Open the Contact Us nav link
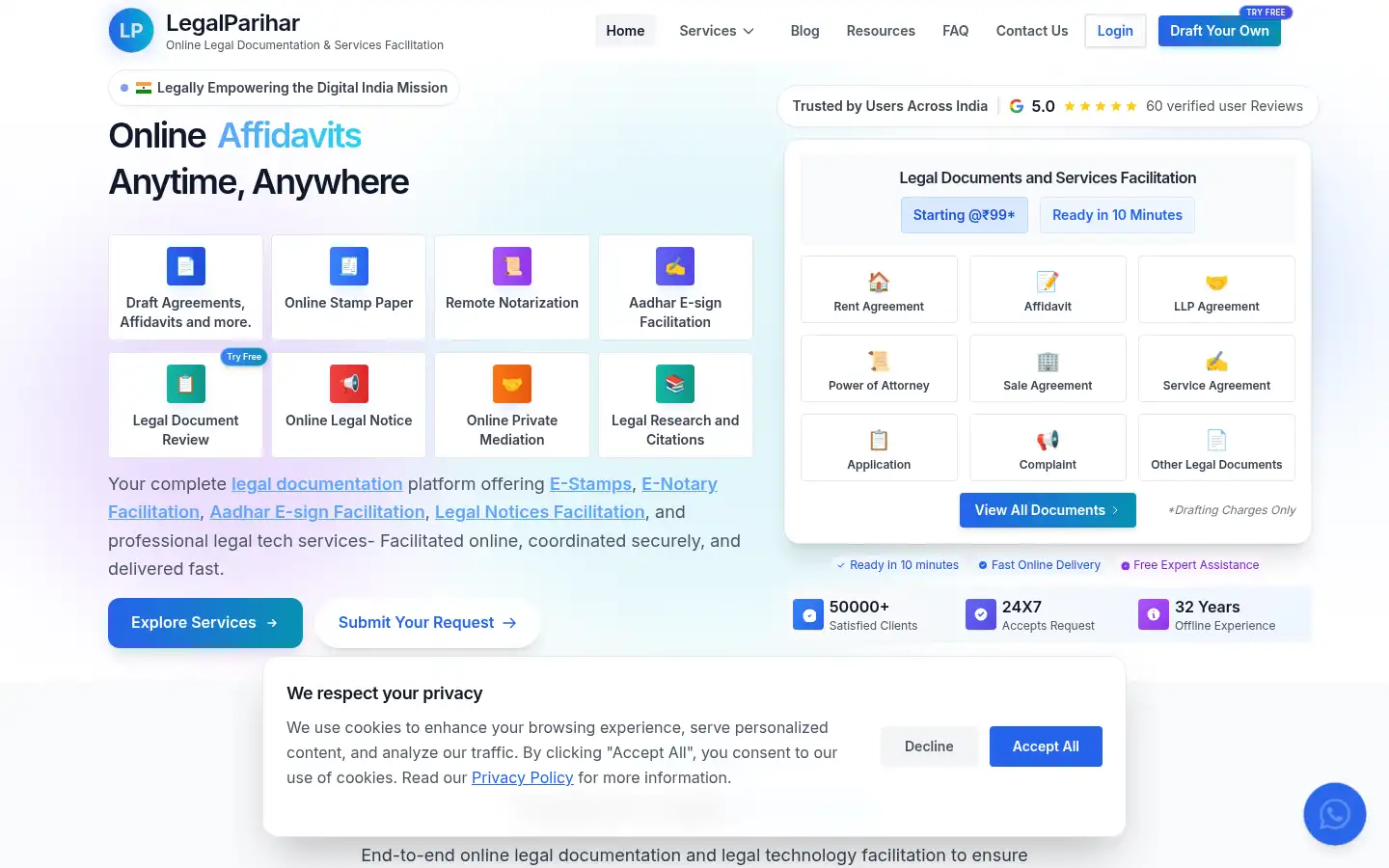This screenshot has height=868, width=1389. [1032, 31]
